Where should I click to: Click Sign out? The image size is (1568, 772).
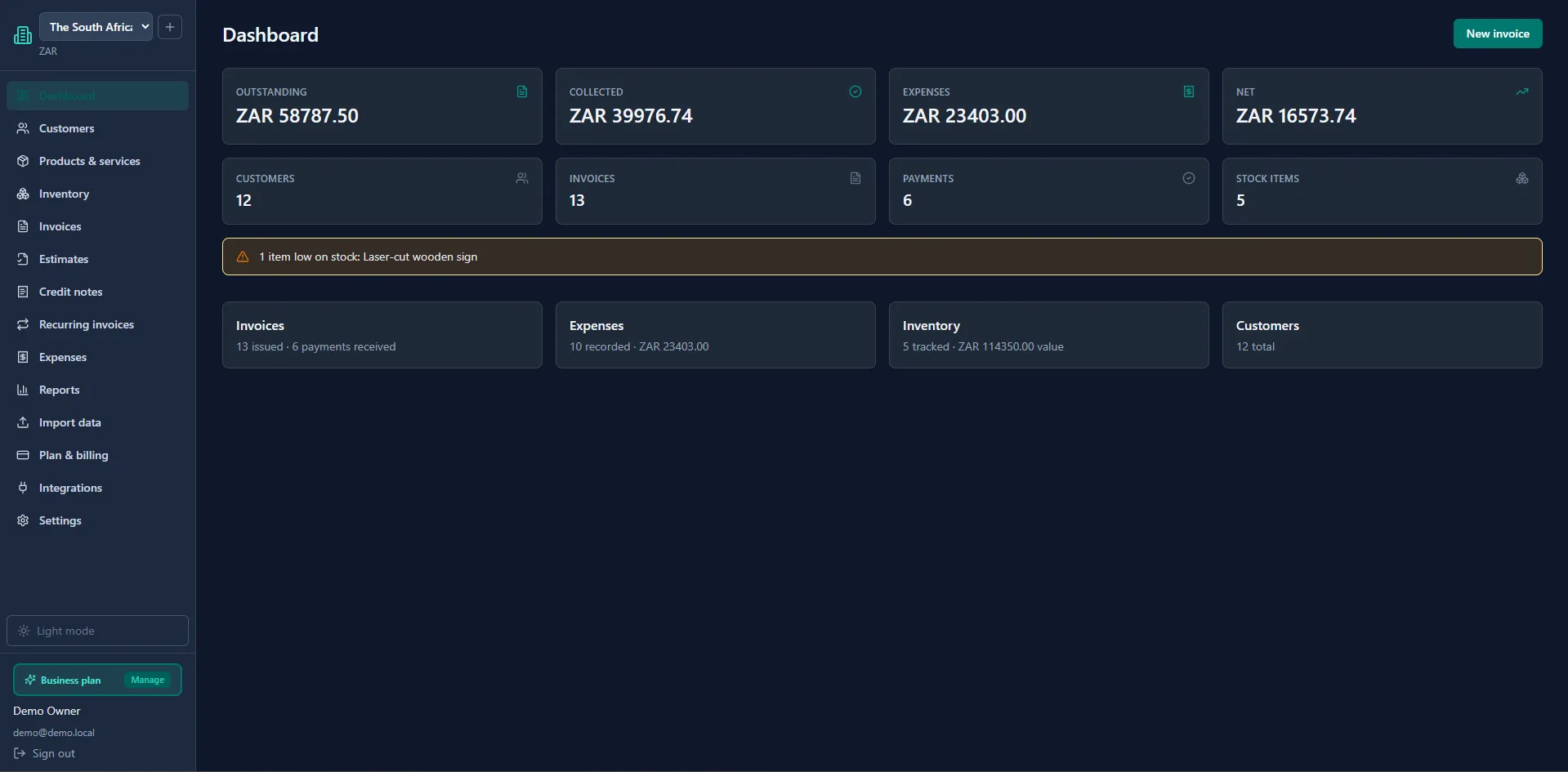coord(44,753)
